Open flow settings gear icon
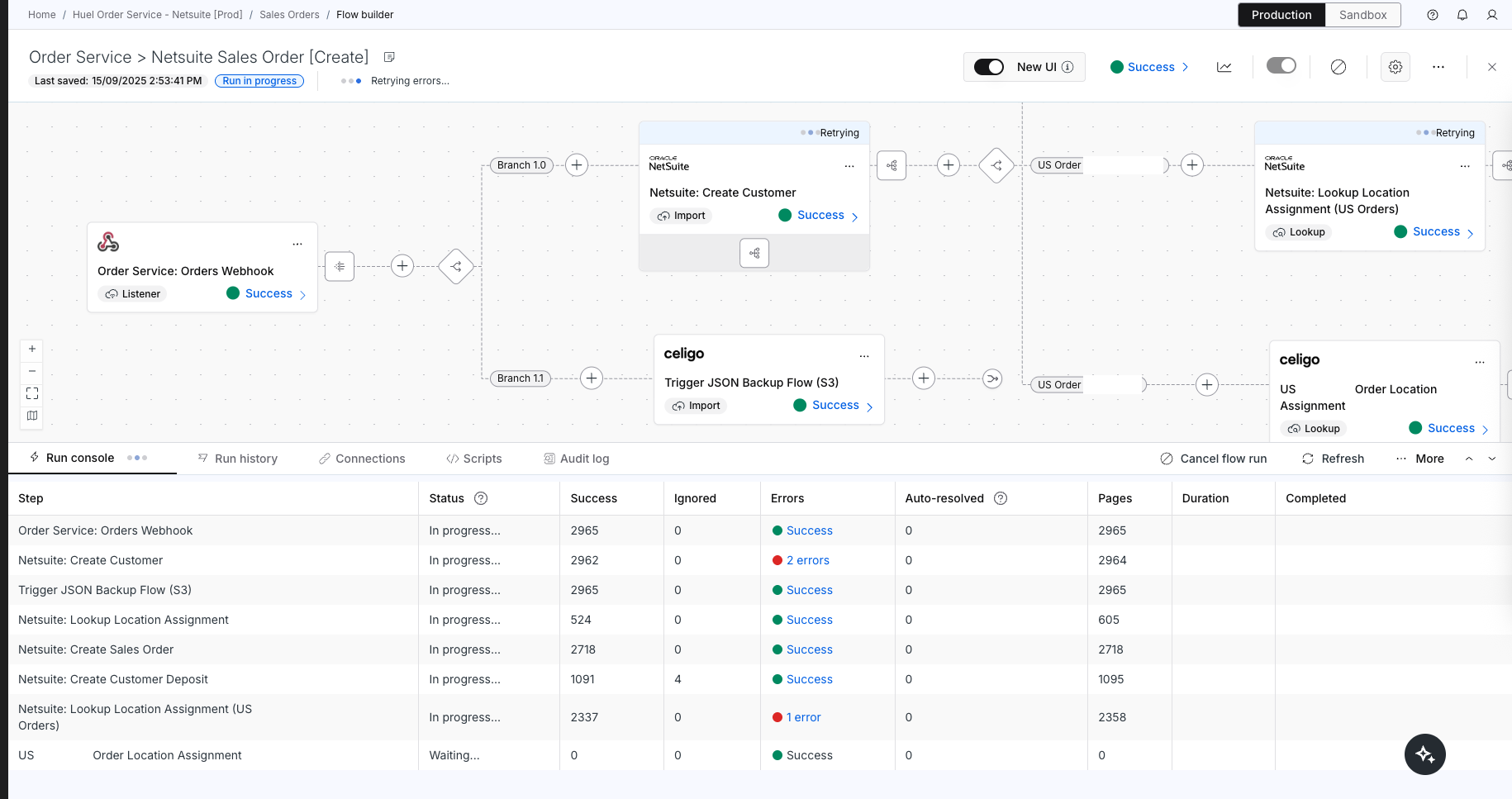This screenshot has height=799, width=1512. 1395,67
